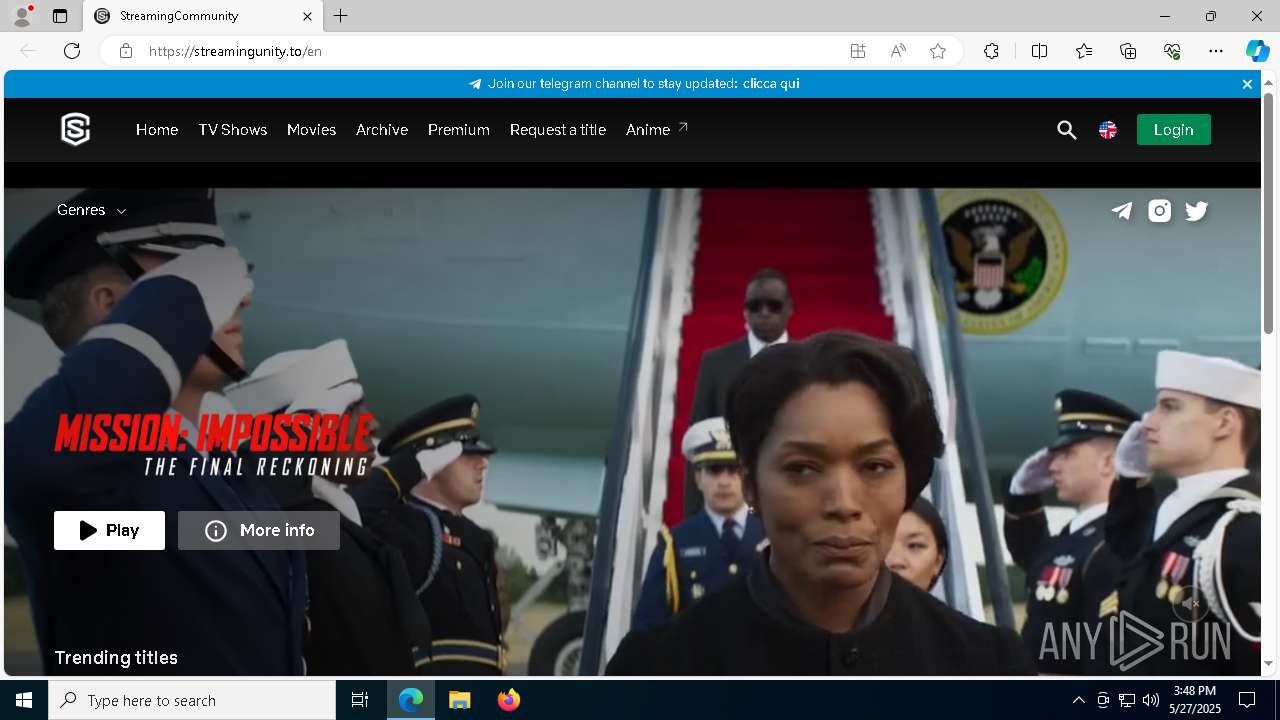Open the Request a title page
1280x720 pixels.
coord(558,130)
